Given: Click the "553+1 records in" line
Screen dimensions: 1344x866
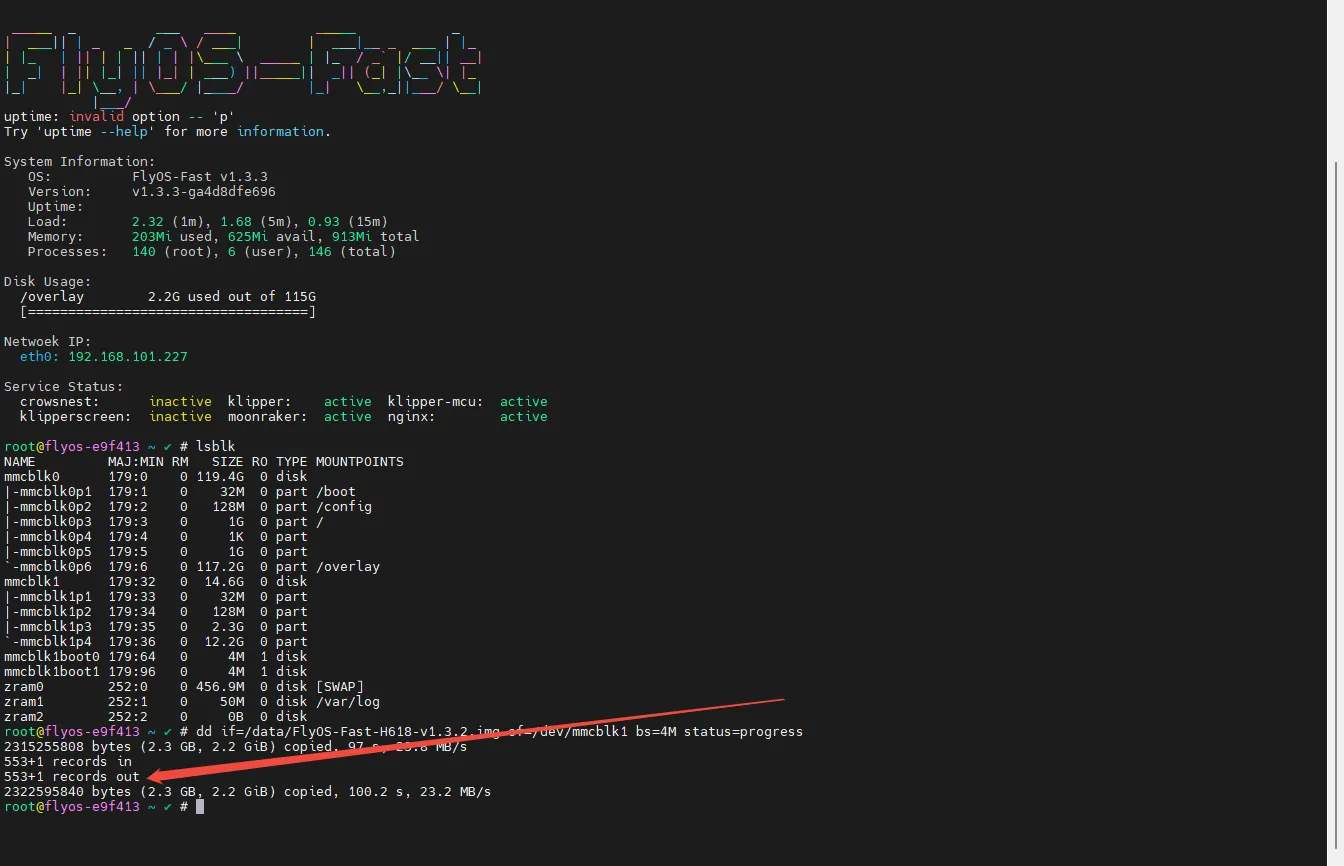Looking at the screenshot, I should (x=68, y=762).
